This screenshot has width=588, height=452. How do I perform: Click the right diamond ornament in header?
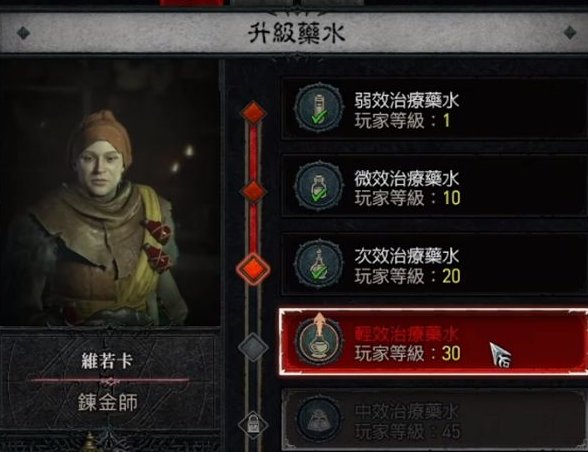tap(571, 32)
